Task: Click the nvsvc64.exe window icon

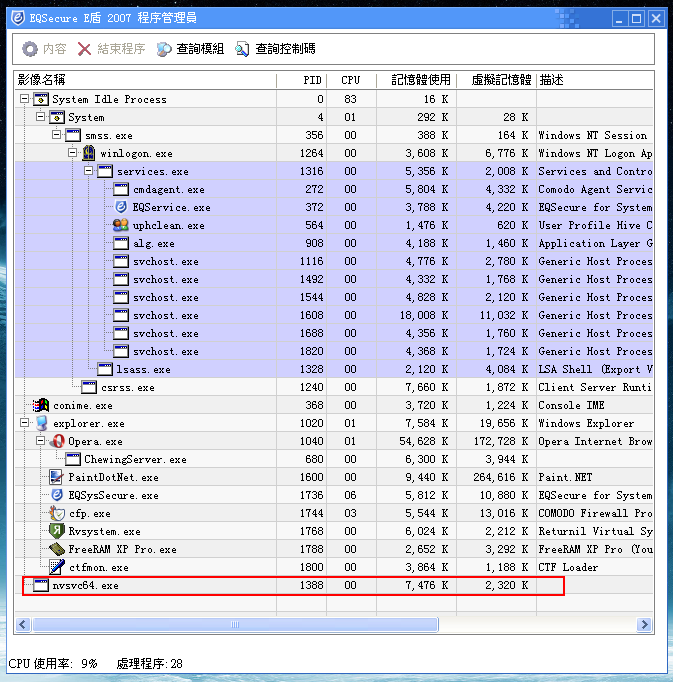Action: click(41, 585)
